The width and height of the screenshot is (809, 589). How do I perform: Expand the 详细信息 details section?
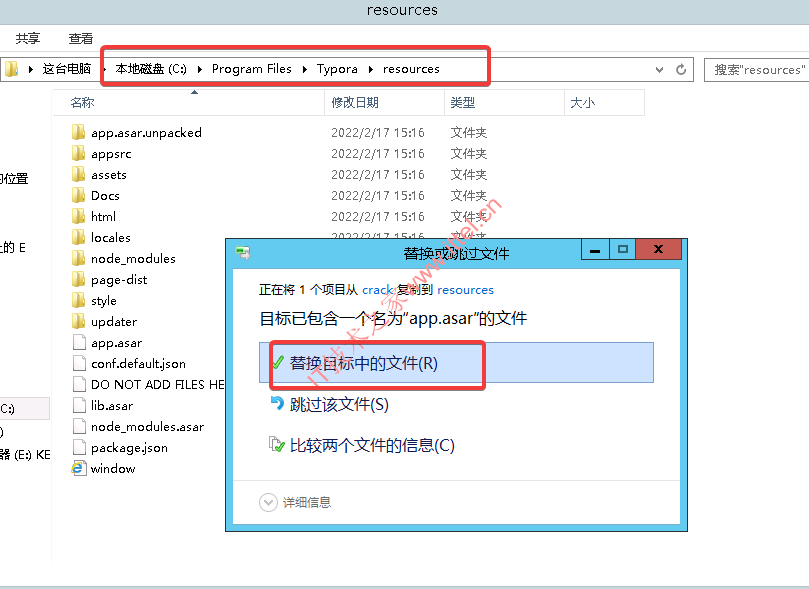coord(268,502)
